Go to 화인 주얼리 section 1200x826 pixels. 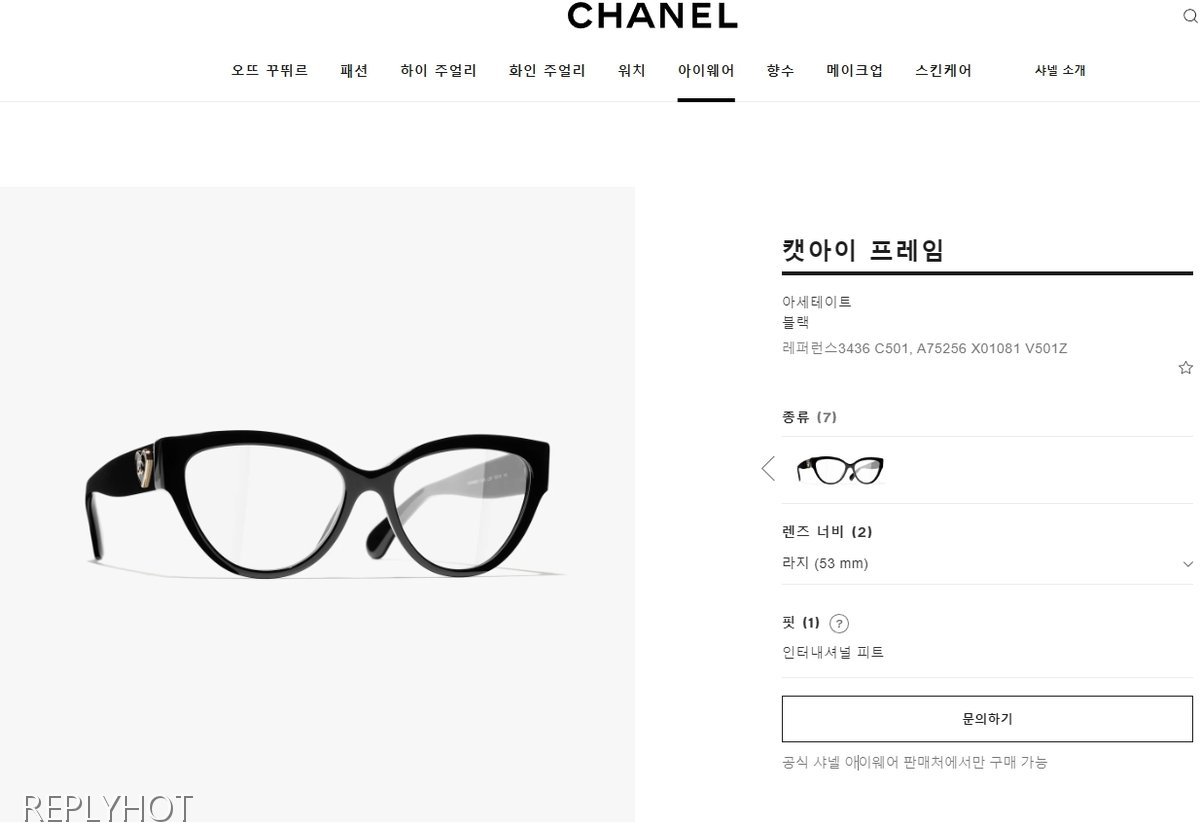pos(547,70)
